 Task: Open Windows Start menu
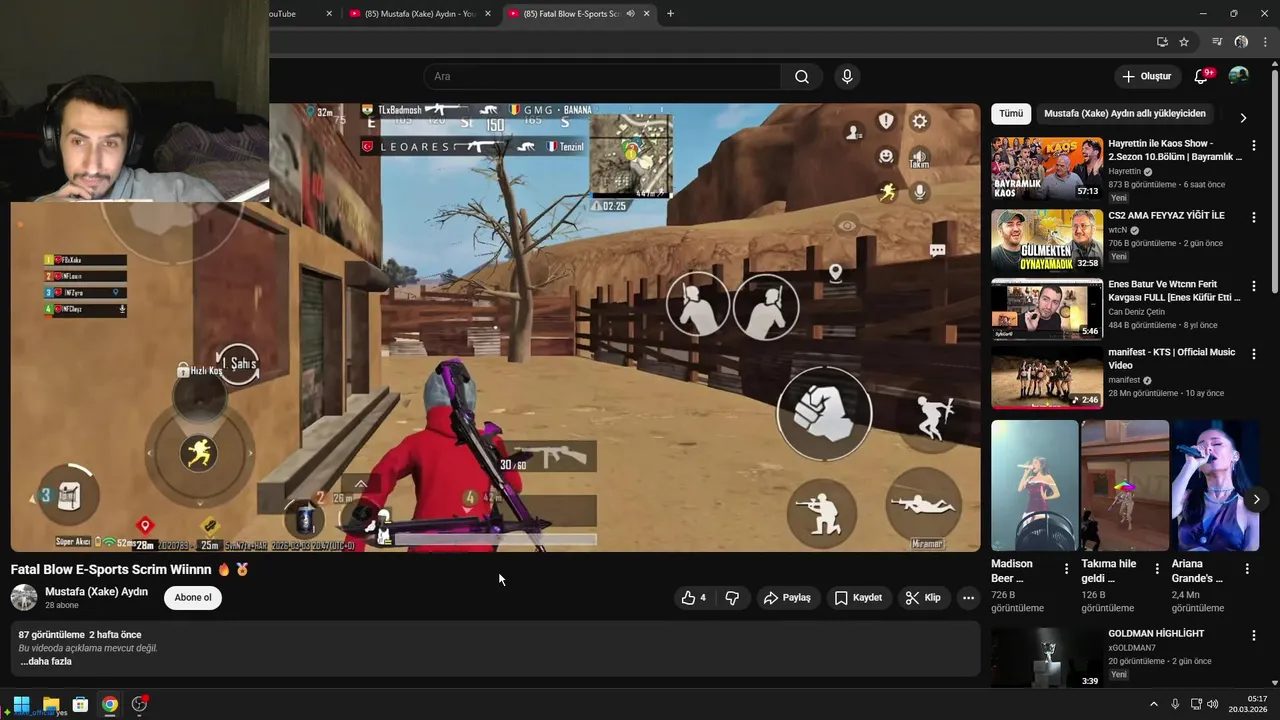tap(21, 704)
